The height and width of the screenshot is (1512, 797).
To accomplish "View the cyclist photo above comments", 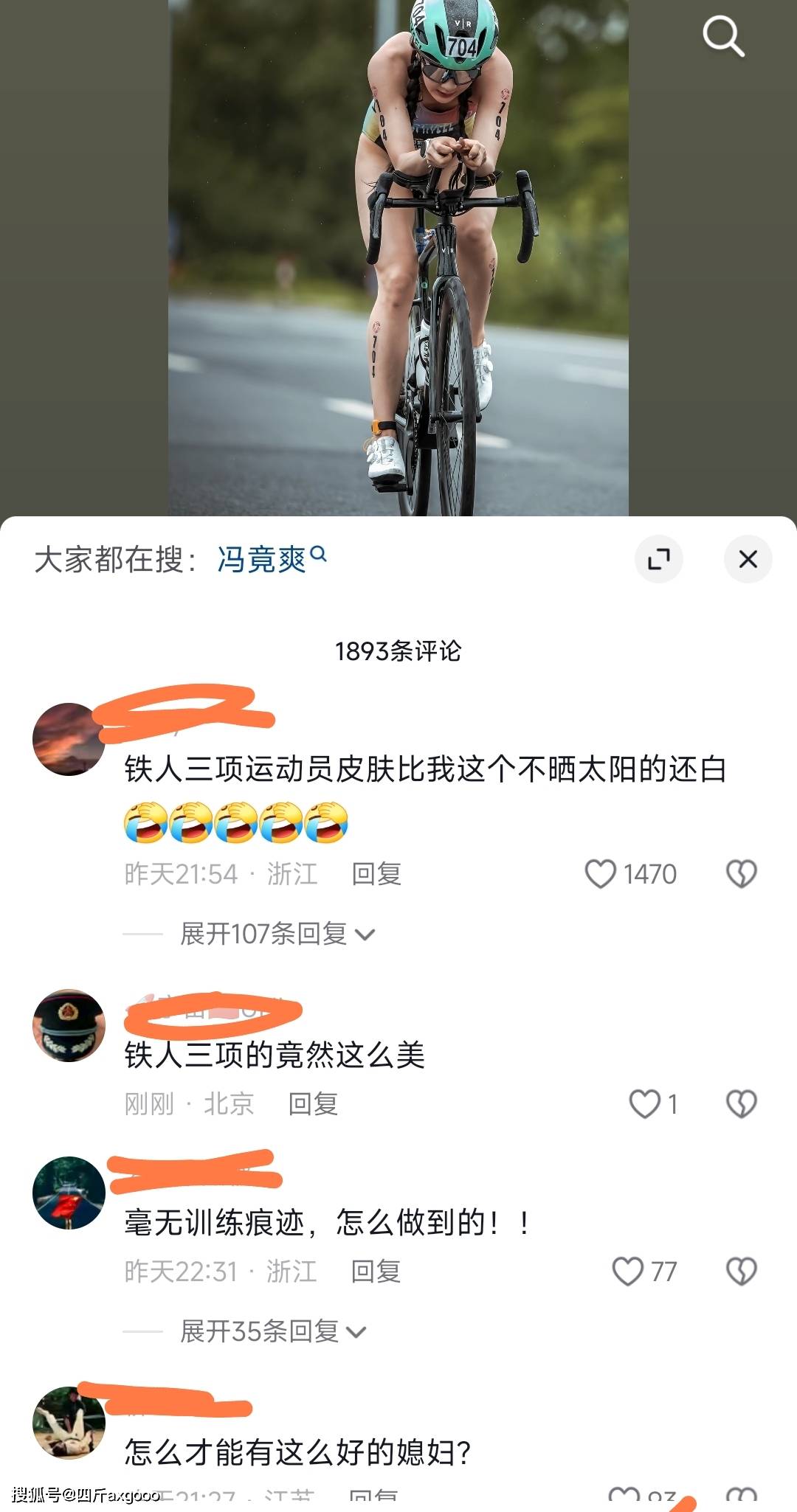I will tap(398, 258).
